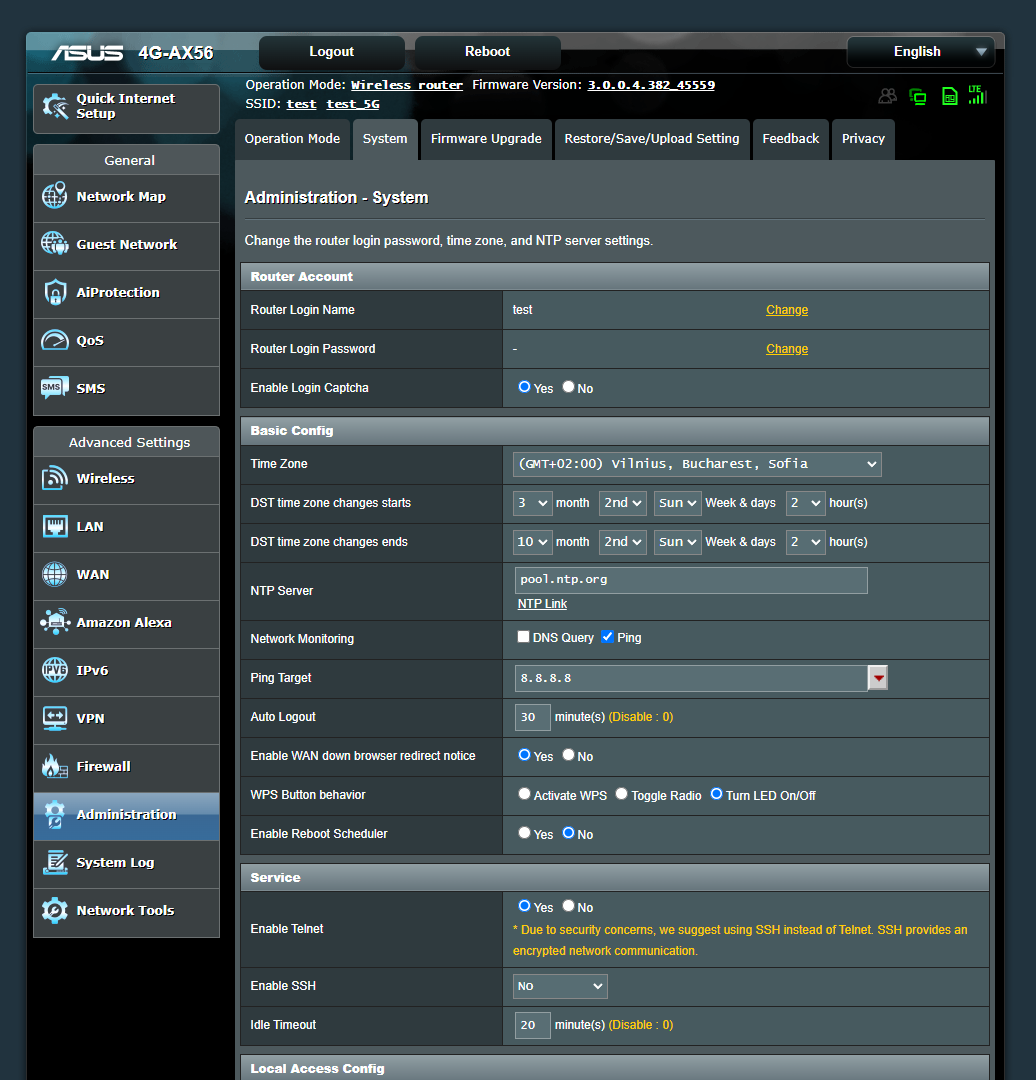Open DST ends day dropdown
This screenshot has height=1080, width=1036.
pos(678,542)
